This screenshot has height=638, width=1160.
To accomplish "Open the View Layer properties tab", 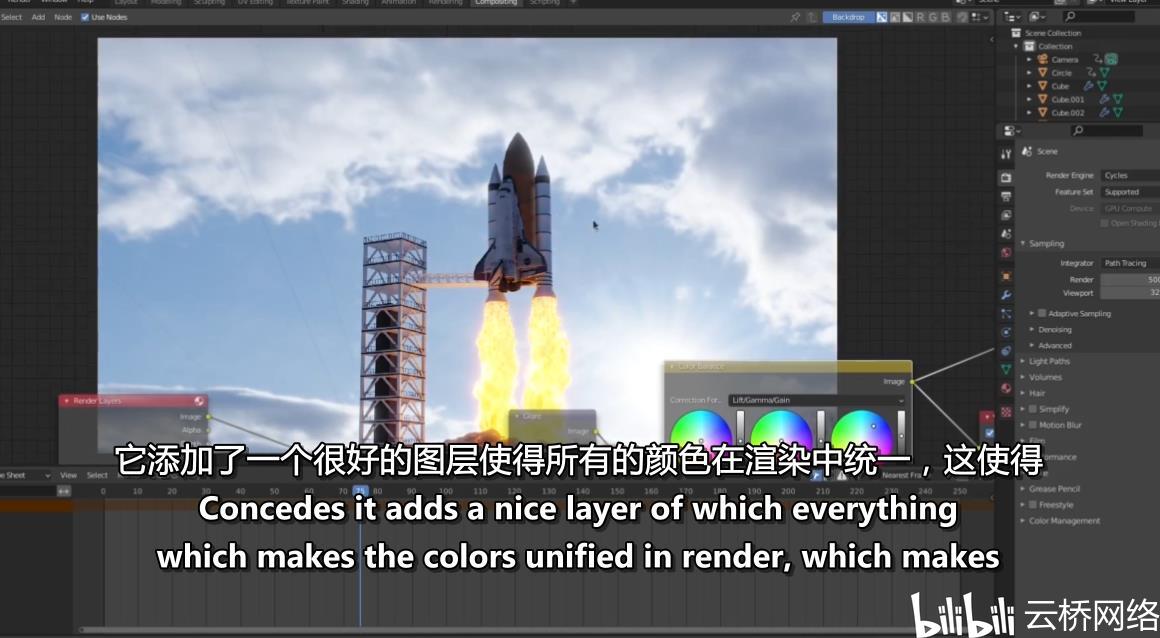I will (1005, 215).
